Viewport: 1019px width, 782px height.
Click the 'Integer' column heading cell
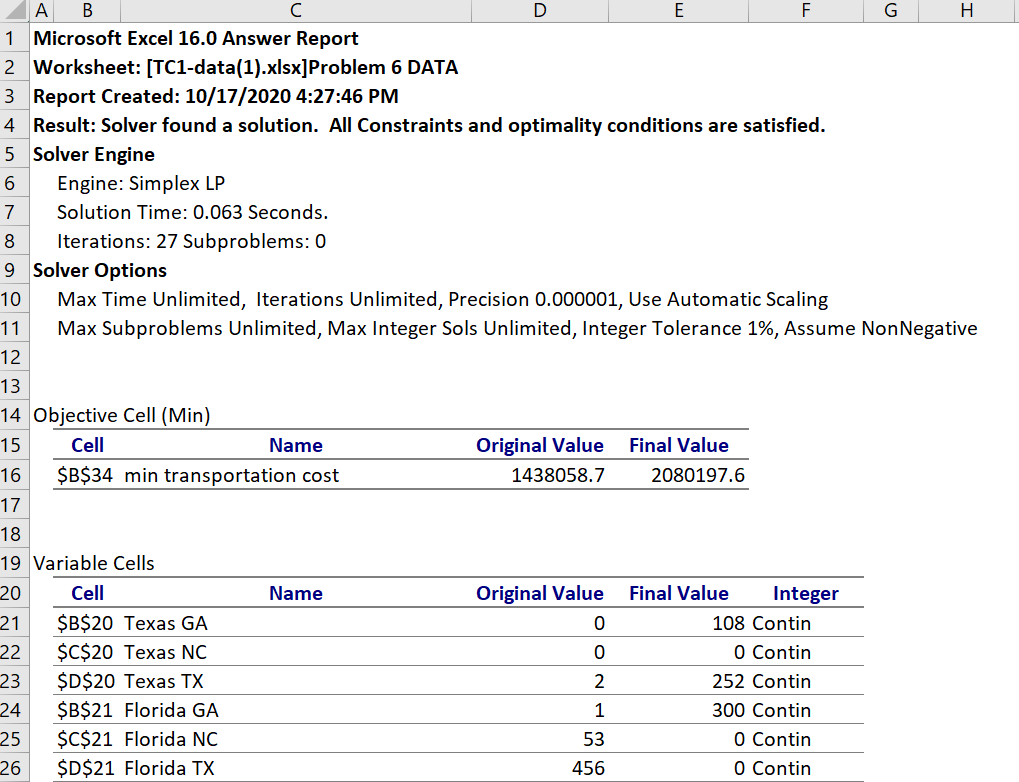pyautogui.click(x=805, y=593)
